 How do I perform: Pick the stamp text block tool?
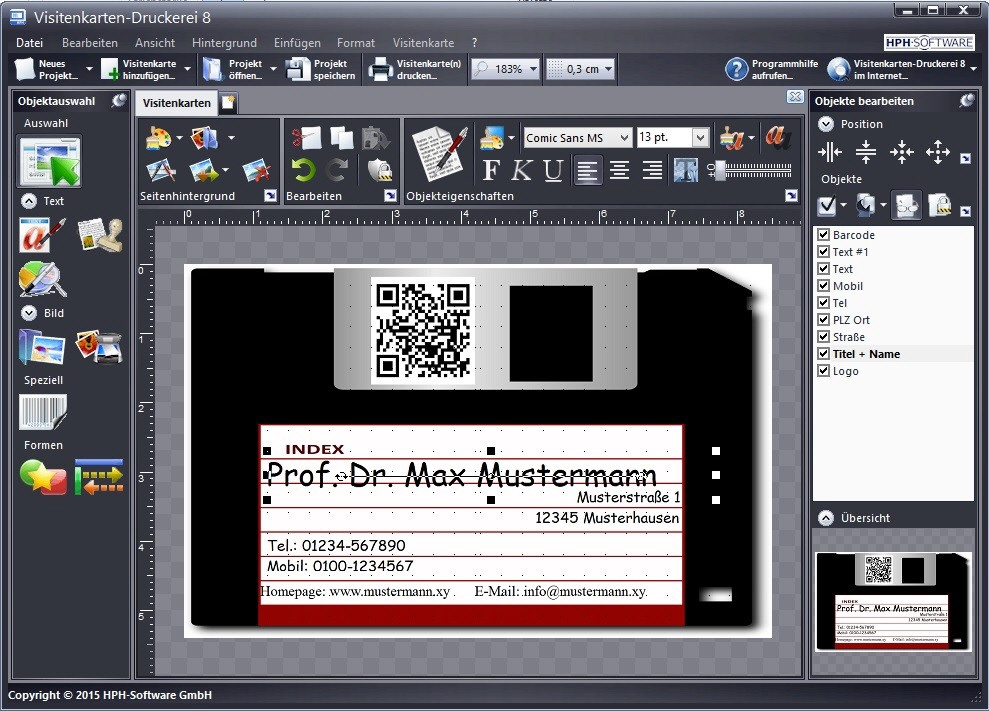tap(100, 235)
